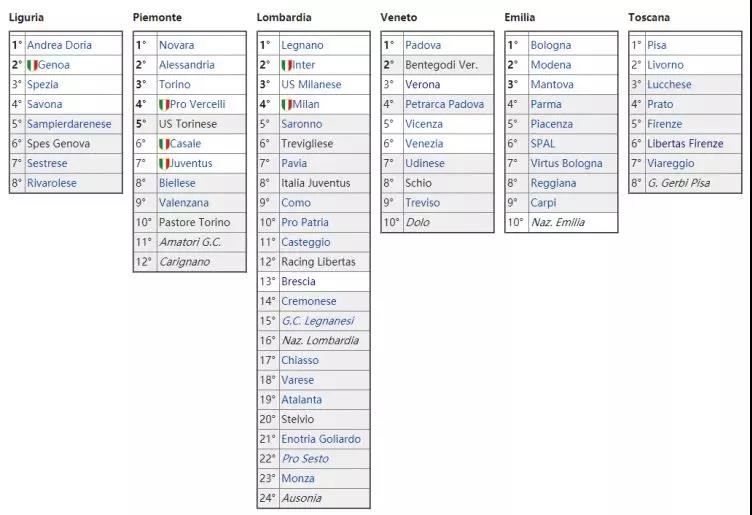Follow the Livorno link
Viewport: 752px width, 515px height.
click(x=665, y=65)
